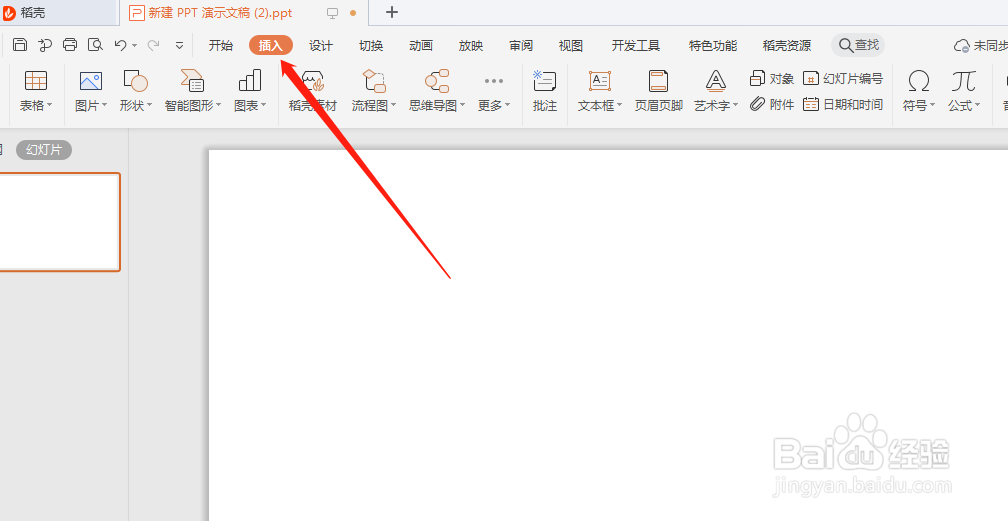
Task: Open Print Preview icon
Action: (x=95, y=45)
